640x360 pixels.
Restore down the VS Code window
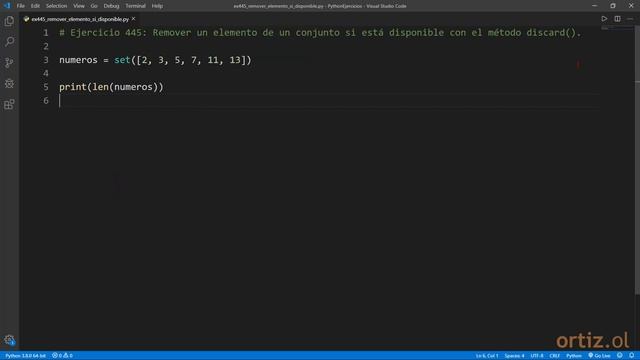point(613,6)
